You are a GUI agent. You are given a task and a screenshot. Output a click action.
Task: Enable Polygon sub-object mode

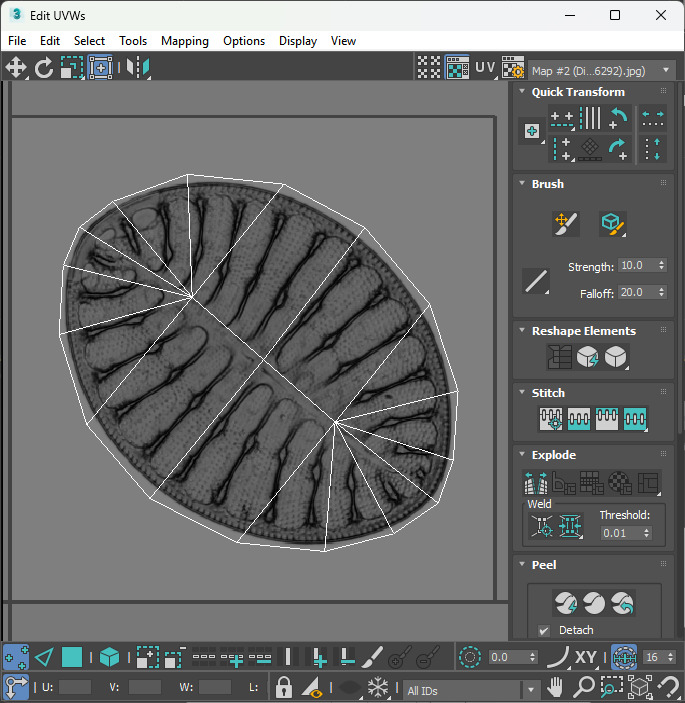click(x=72, y=657)
